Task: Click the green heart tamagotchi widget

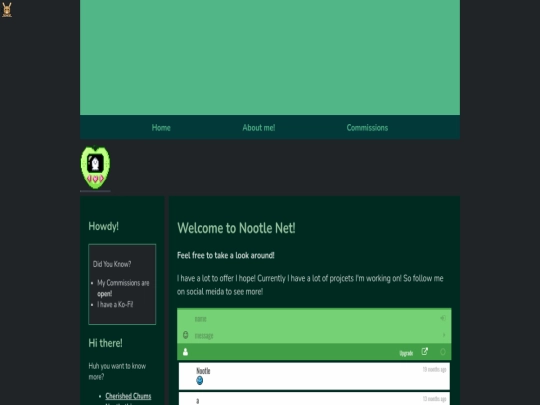Action: click(x=95, y=167)
